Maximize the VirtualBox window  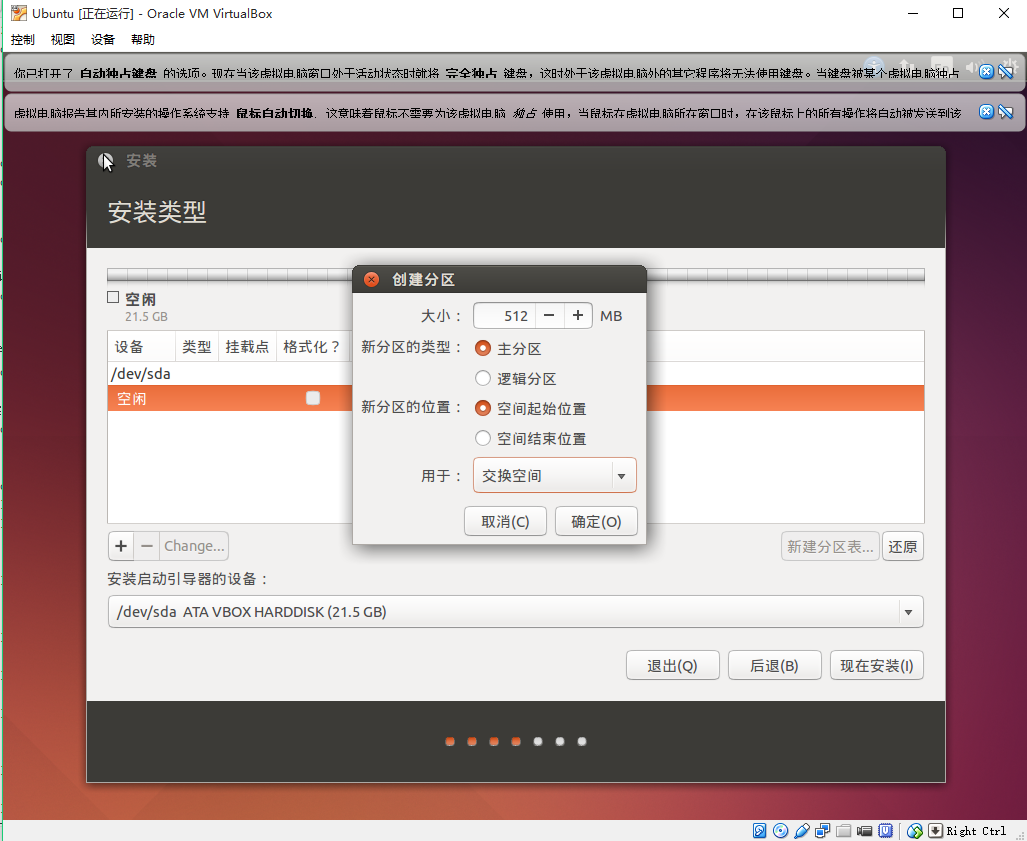958,13
